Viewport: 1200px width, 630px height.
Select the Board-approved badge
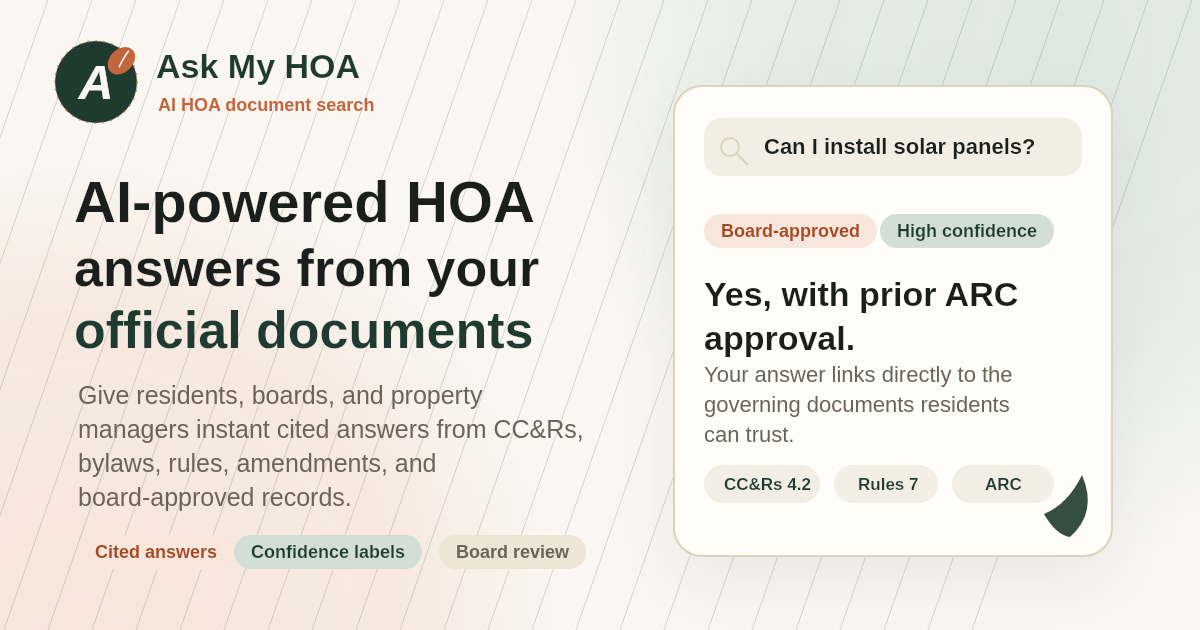(790, 231)
